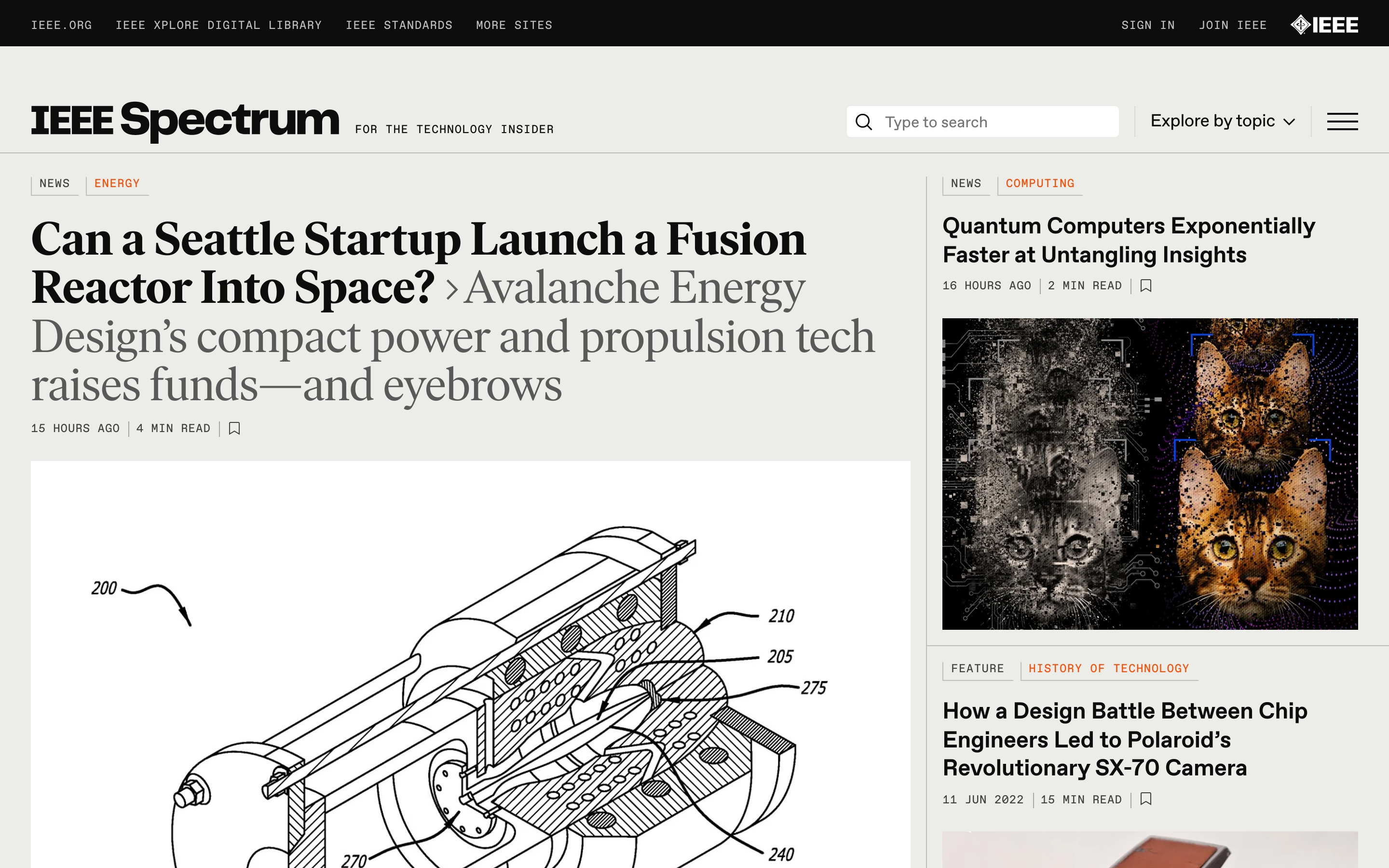Click the IEEE Spectrum logo

coord(185,121)
